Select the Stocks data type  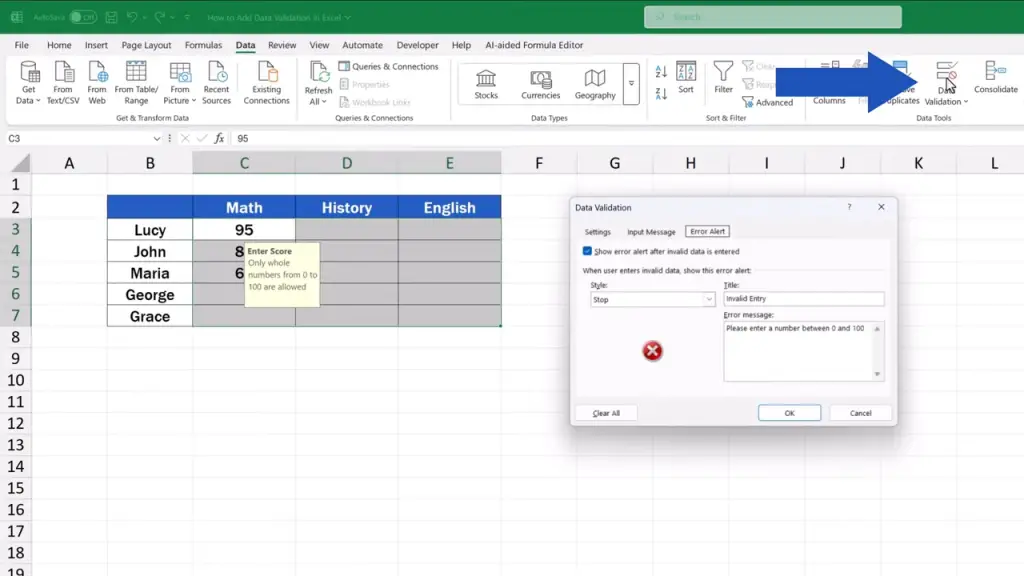(x=486, y=79)
